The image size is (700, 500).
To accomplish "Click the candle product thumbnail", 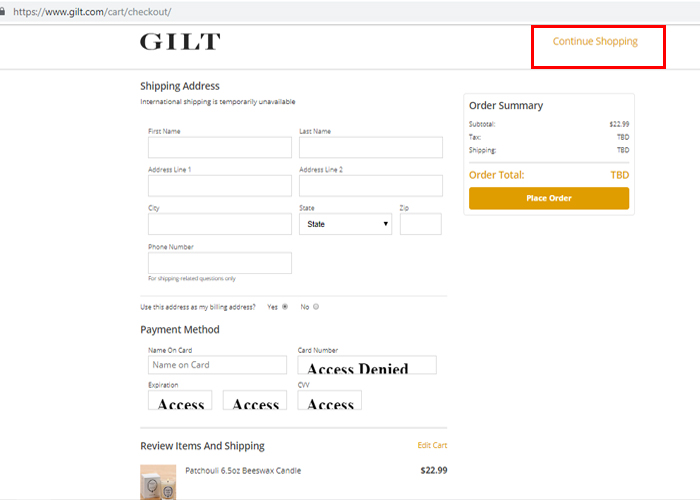I will tap(158, 482).
